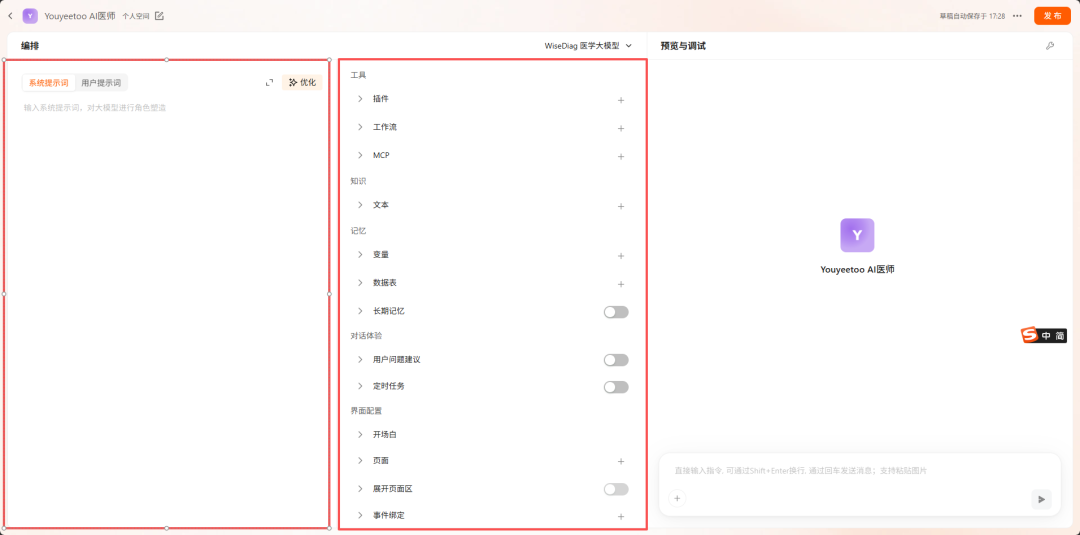Open the debug wrench icon in preview panel
This screenshot has width=1080, height=535.
[1050, 46]
